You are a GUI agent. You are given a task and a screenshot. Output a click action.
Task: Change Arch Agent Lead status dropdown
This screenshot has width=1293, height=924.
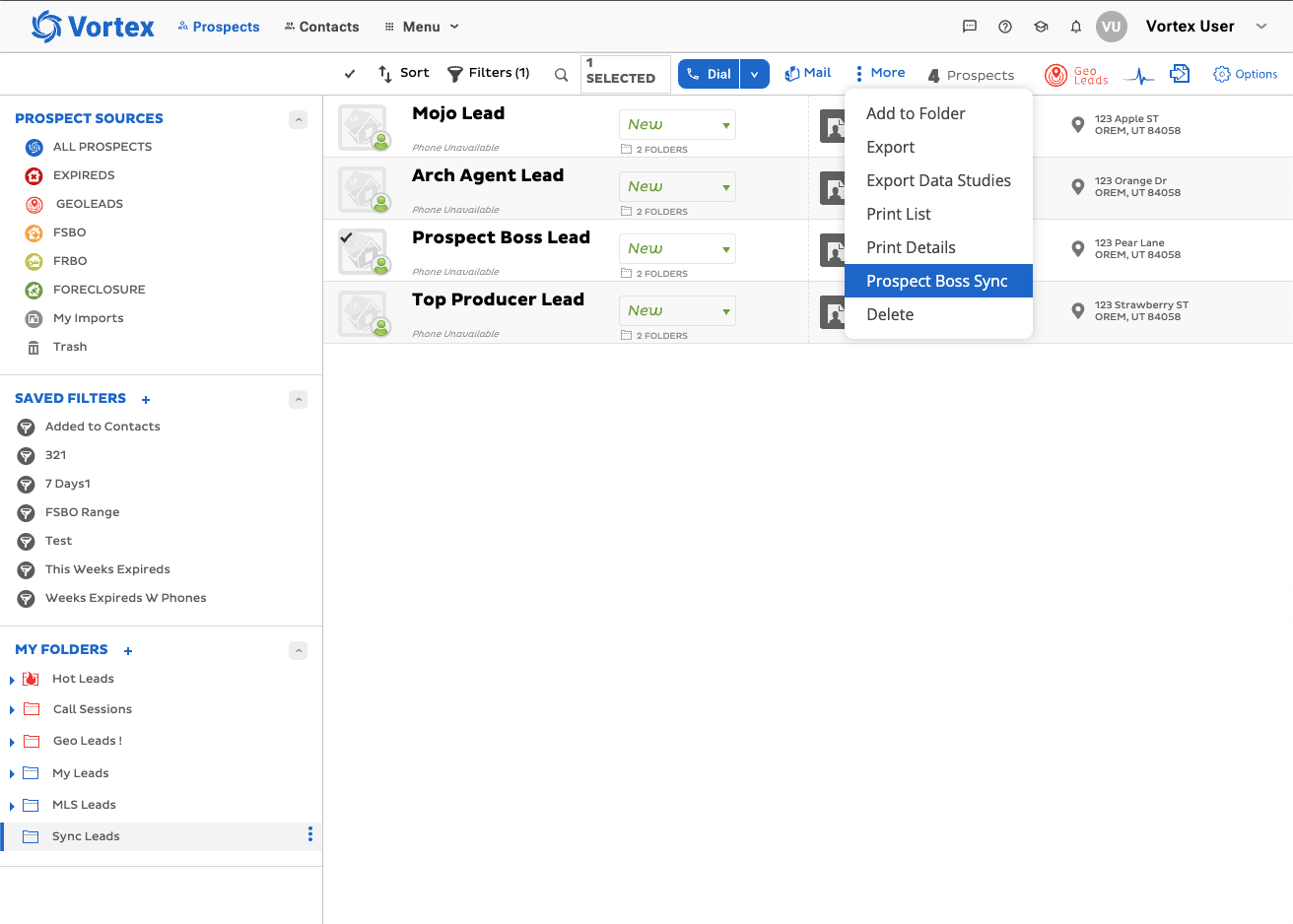(677, 186)
